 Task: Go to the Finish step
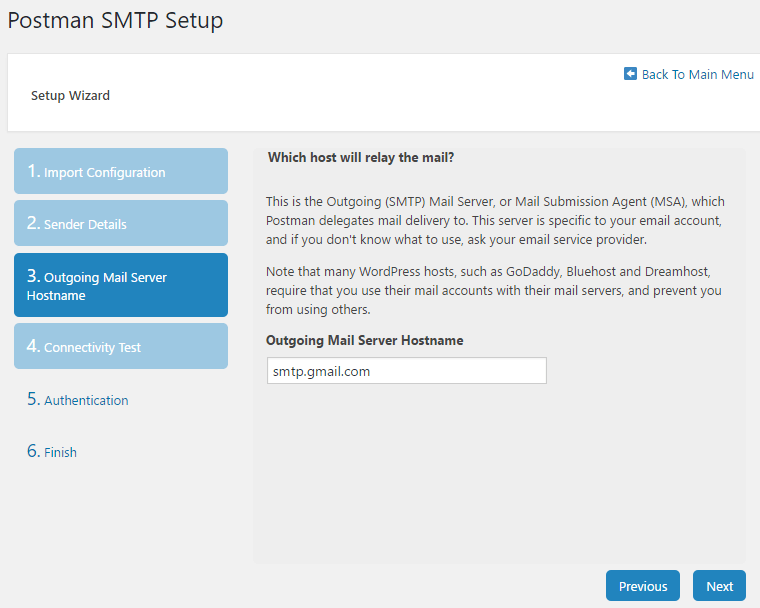pos(52,451)
